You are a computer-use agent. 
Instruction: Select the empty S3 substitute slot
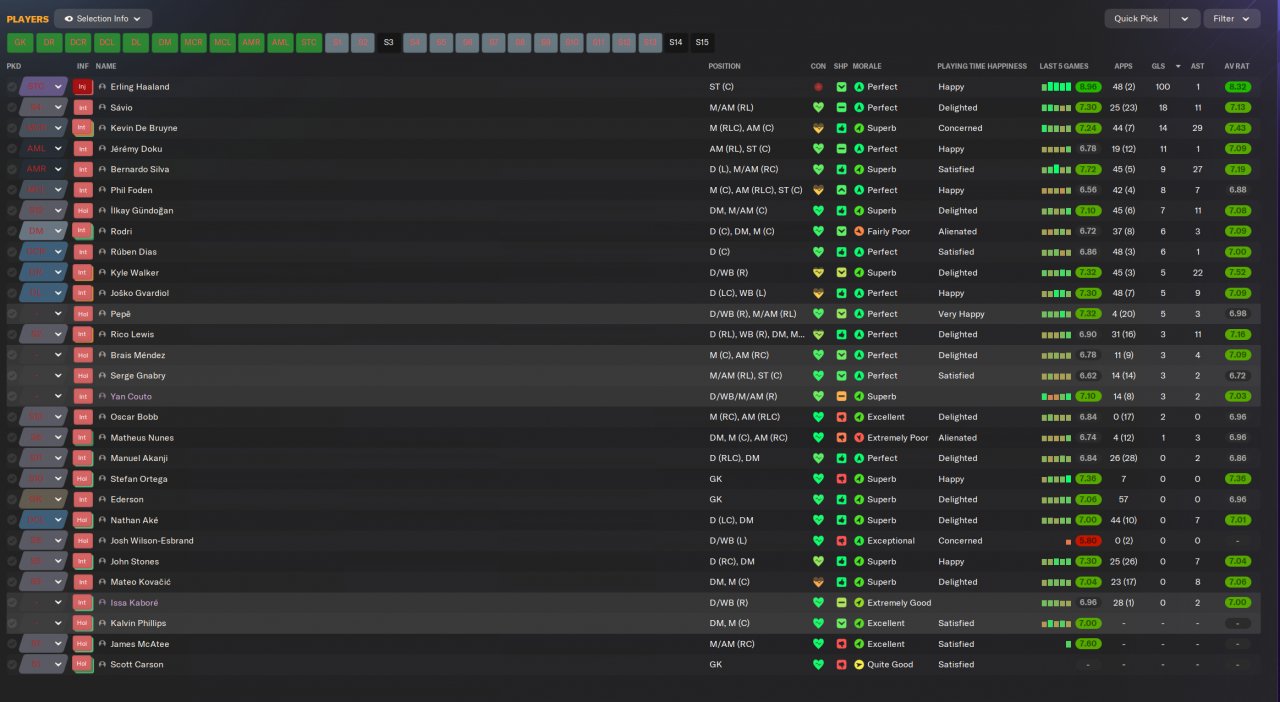pyautogui.click(x=389, y=43)
